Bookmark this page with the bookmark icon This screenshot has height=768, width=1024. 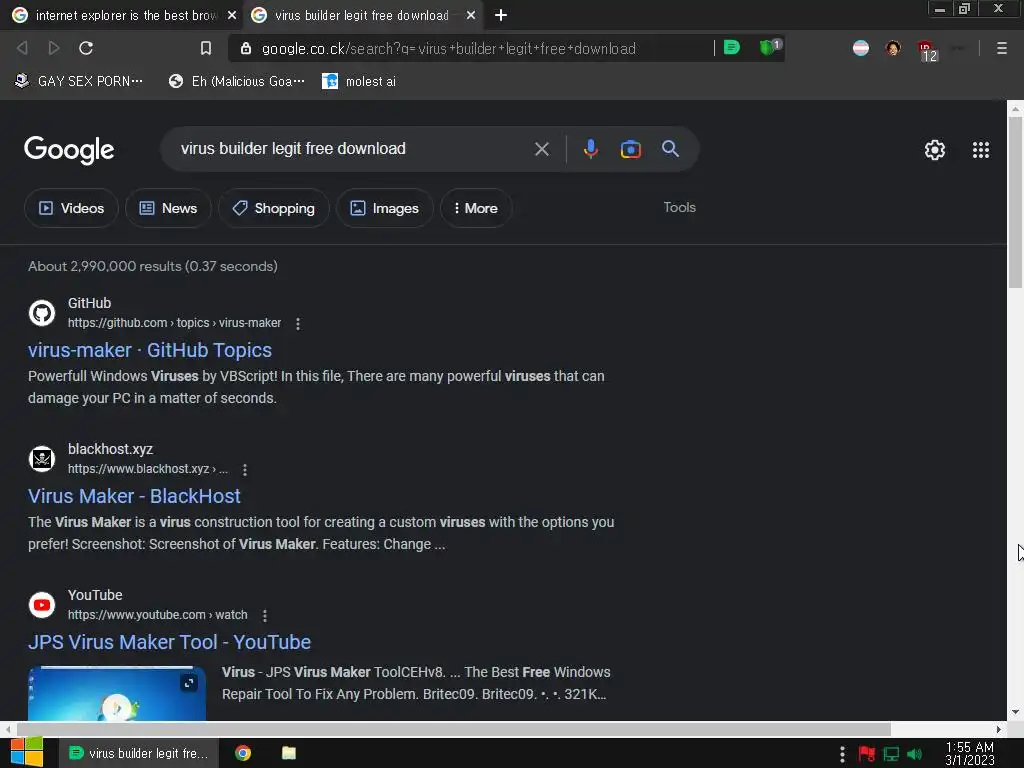[x=206, y=48]
